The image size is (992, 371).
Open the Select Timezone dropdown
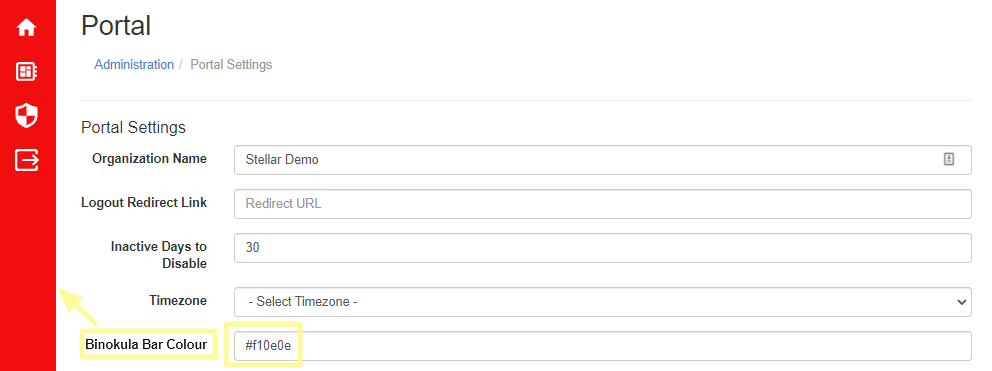pyautogui.click(x=602, y=302)
